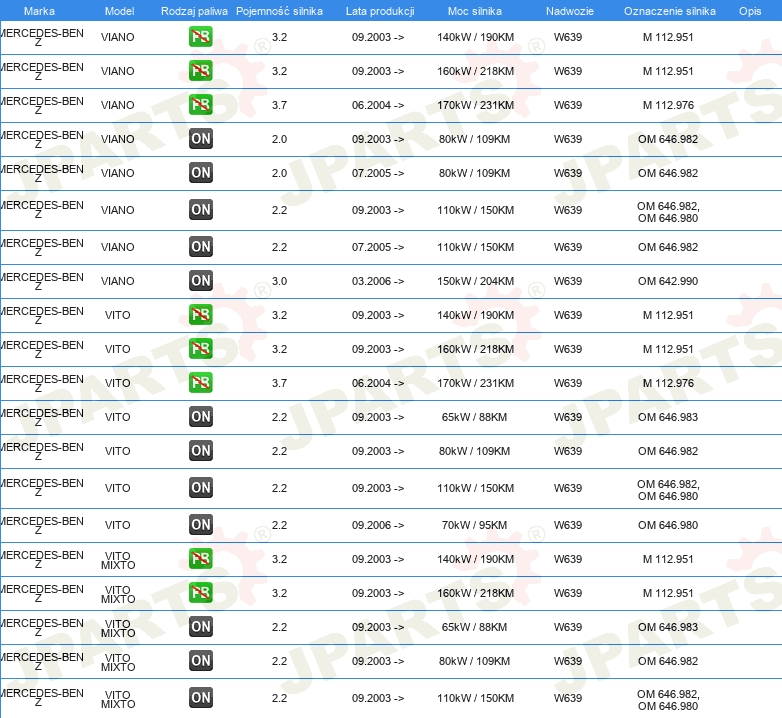Click 170kW / 231KM in the Vito row

click(x=475, y=383)
